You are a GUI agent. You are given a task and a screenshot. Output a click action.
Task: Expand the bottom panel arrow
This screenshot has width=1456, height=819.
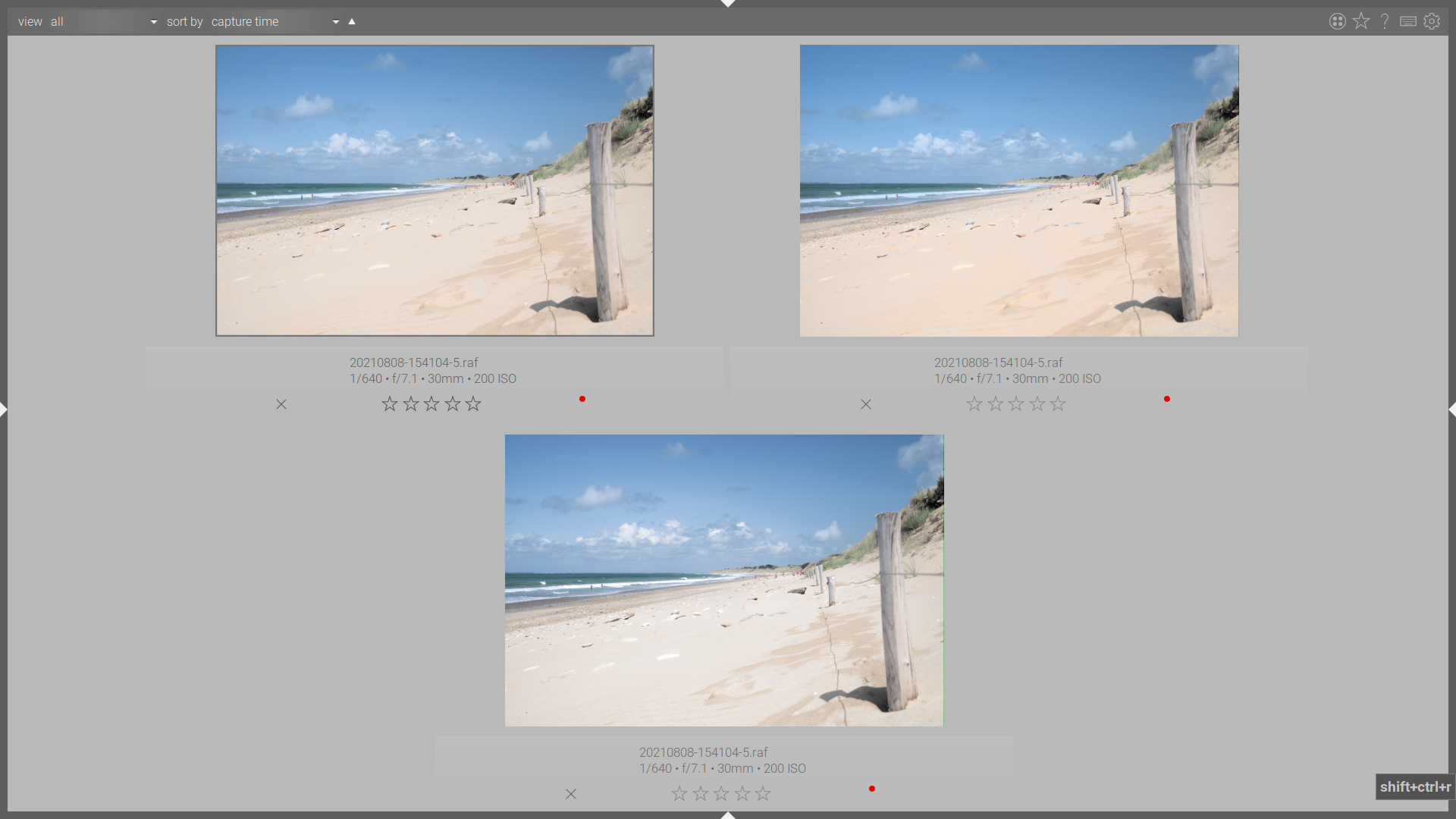pyautogui.click(x=728, y=815)
